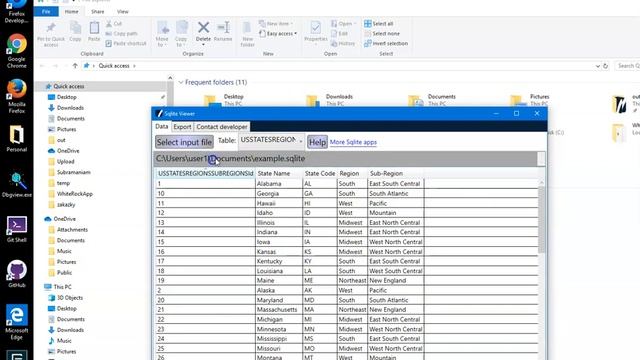This screenshot has width=640, height=360.
Task: Click the Delete ribbon icon
Action: [x=203, y=33]
